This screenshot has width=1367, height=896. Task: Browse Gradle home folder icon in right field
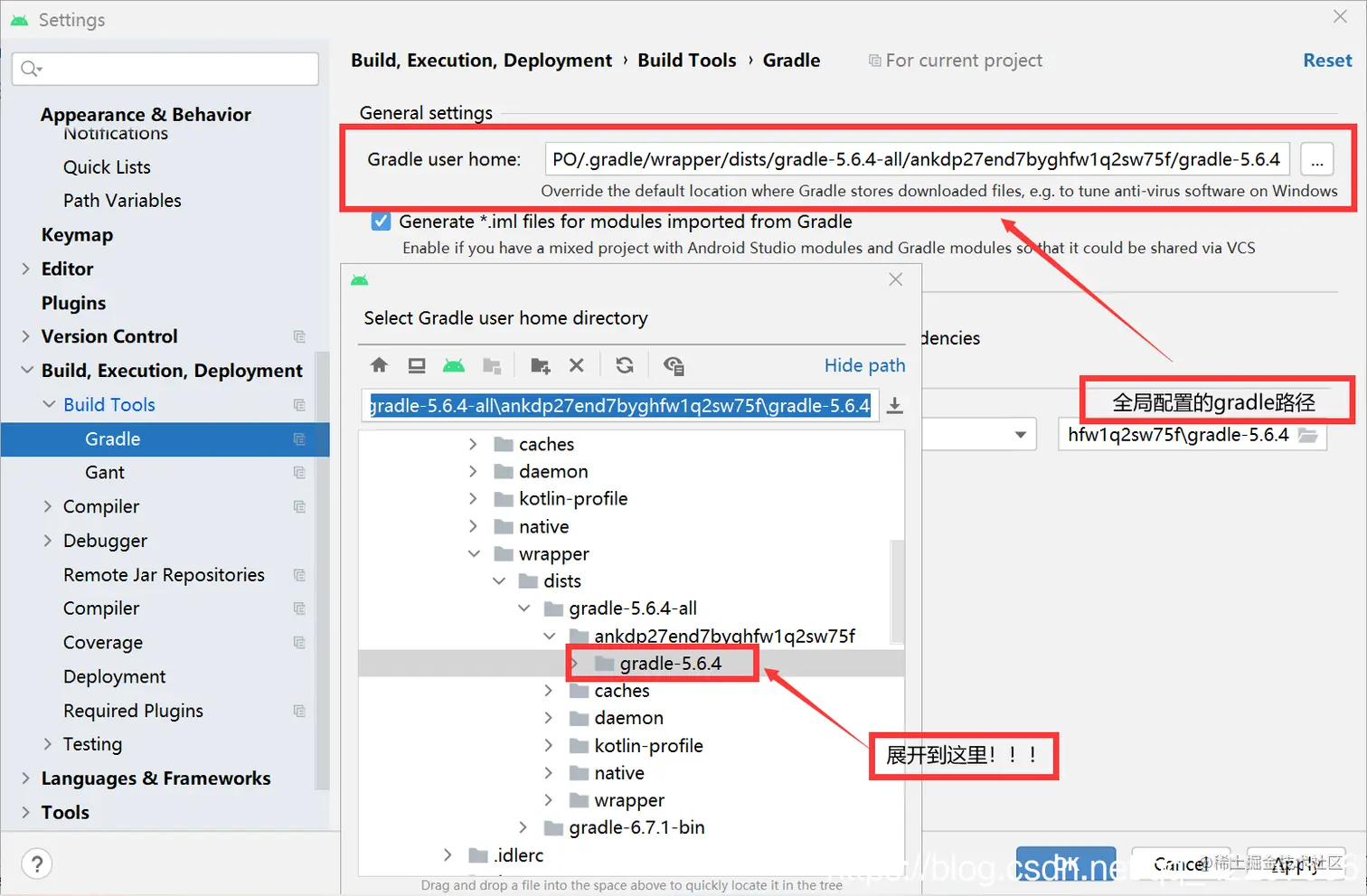point(1307,435)
